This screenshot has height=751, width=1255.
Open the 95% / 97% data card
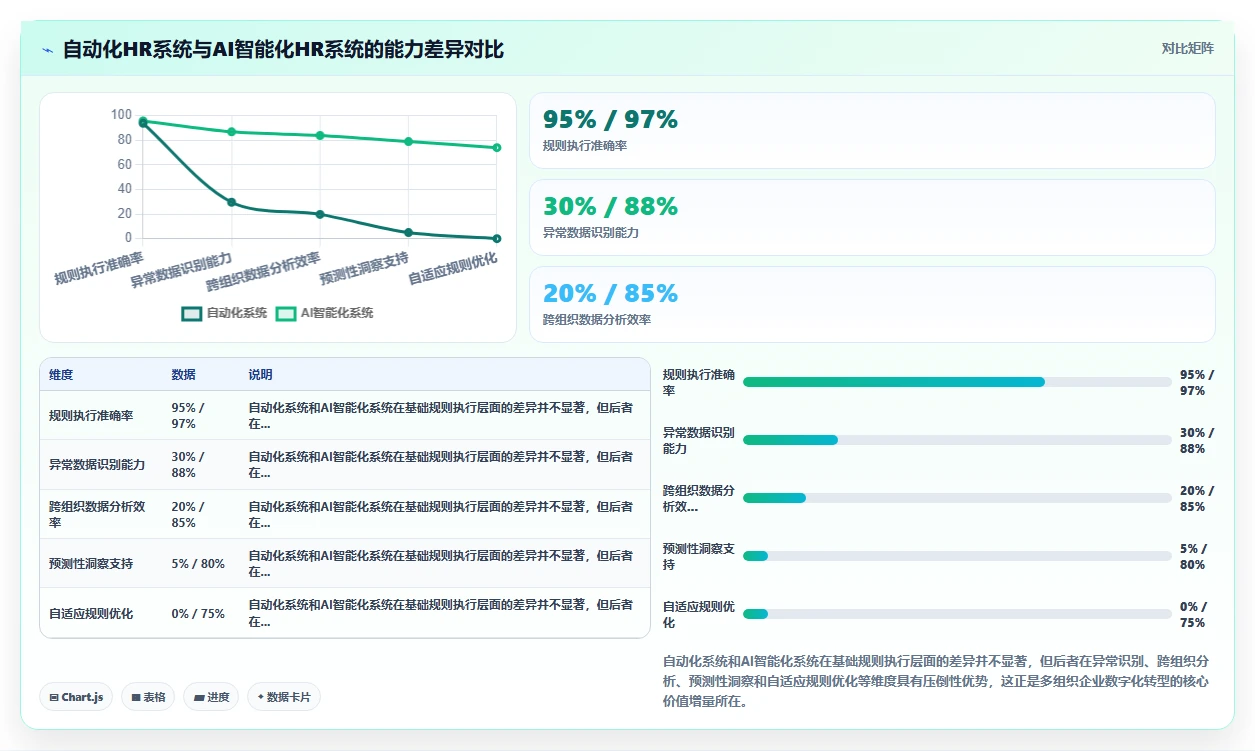(872, 130)
